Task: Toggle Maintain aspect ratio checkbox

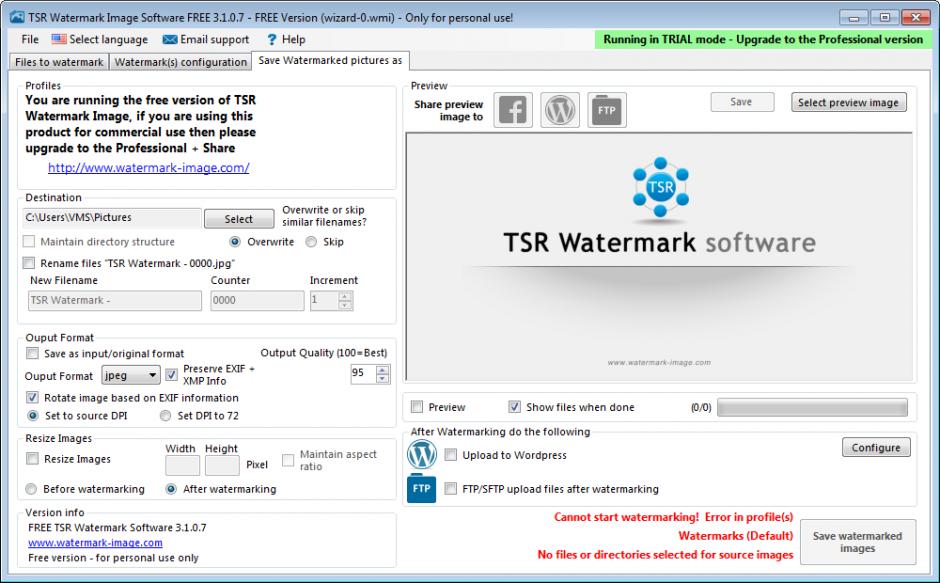Action: pyautogui.click(x=288, y=460)
